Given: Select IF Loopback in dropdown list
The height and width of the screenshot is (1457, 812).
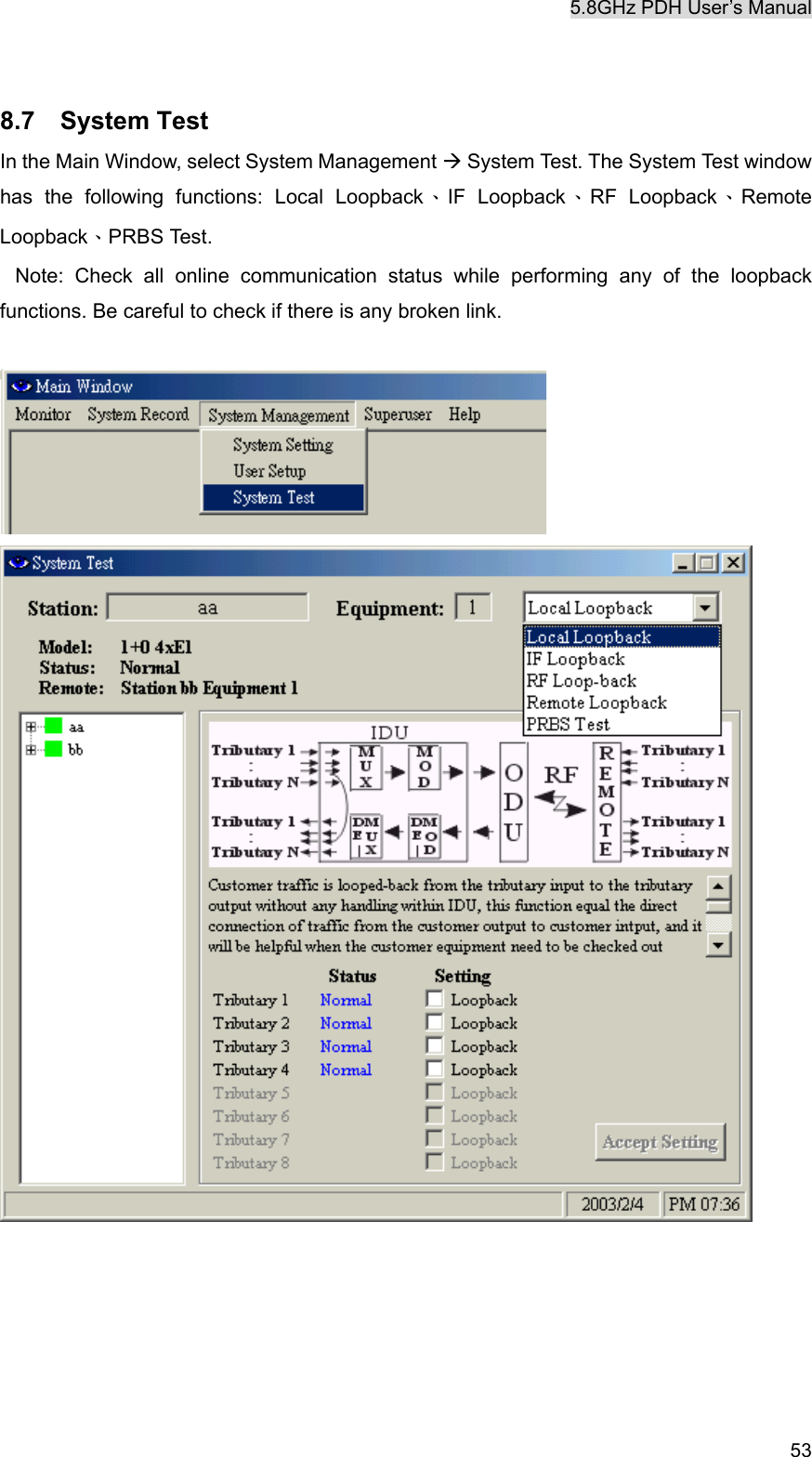Looking at the screenshot, I should 622,660.
